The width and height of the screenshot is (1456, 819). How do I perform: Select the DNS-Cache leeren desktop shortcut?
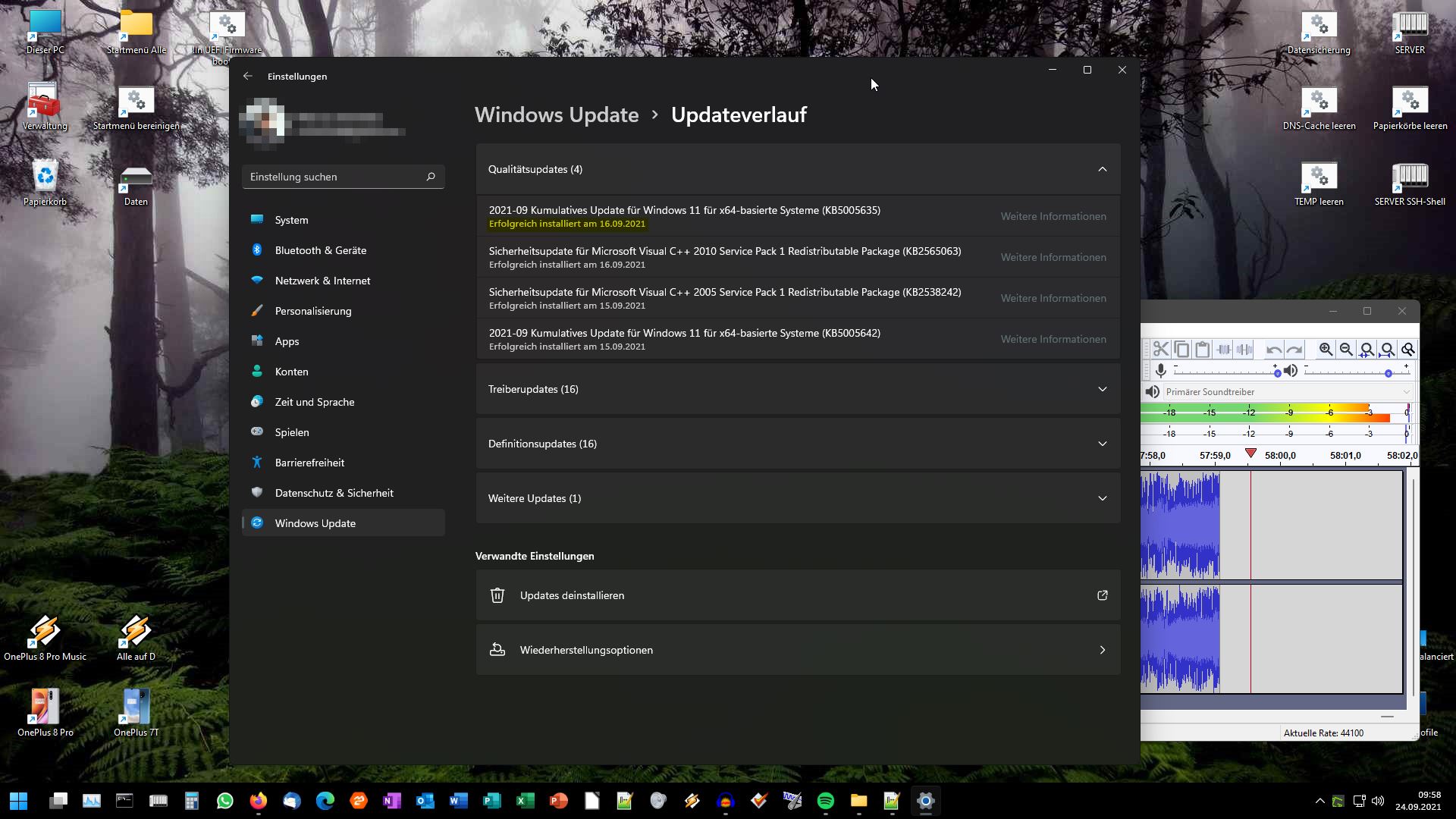(1319, 107)
